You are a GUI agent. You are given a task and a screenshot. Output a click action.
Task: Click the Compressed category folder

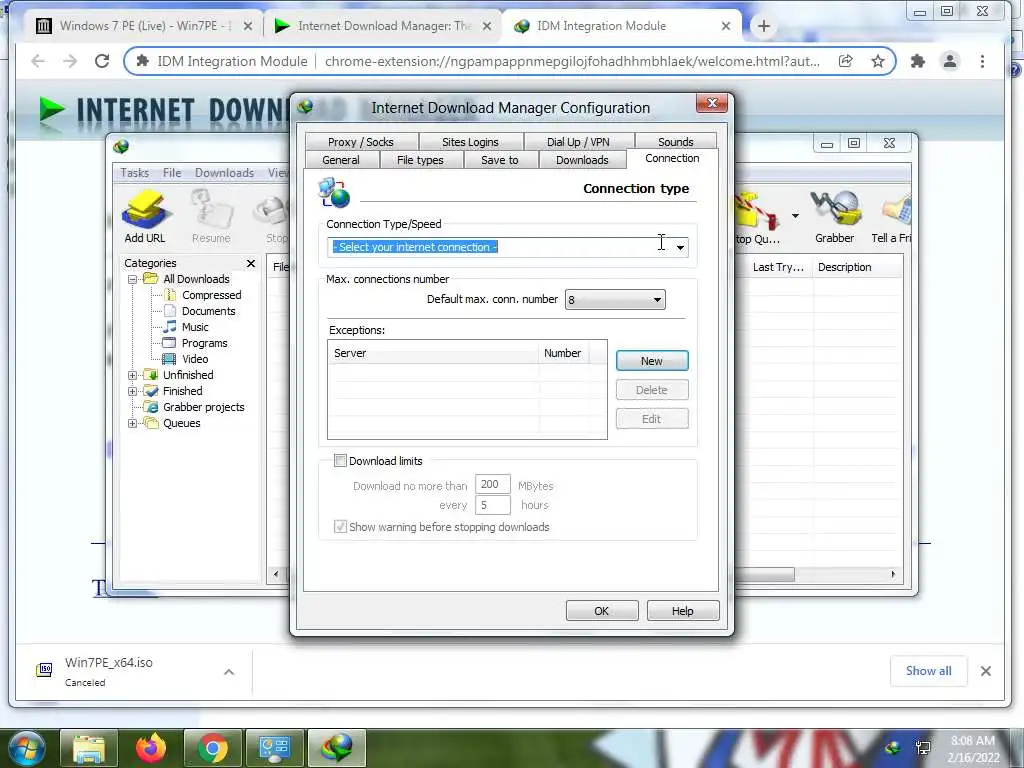pyautogui.click(x=211, y=295)
